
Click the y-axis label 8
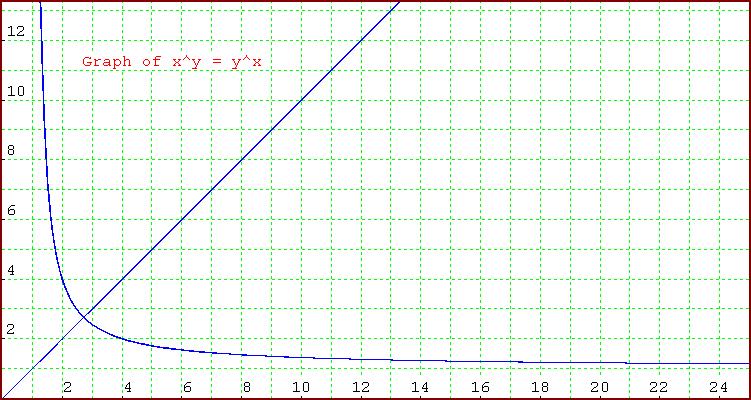[14, 152]
